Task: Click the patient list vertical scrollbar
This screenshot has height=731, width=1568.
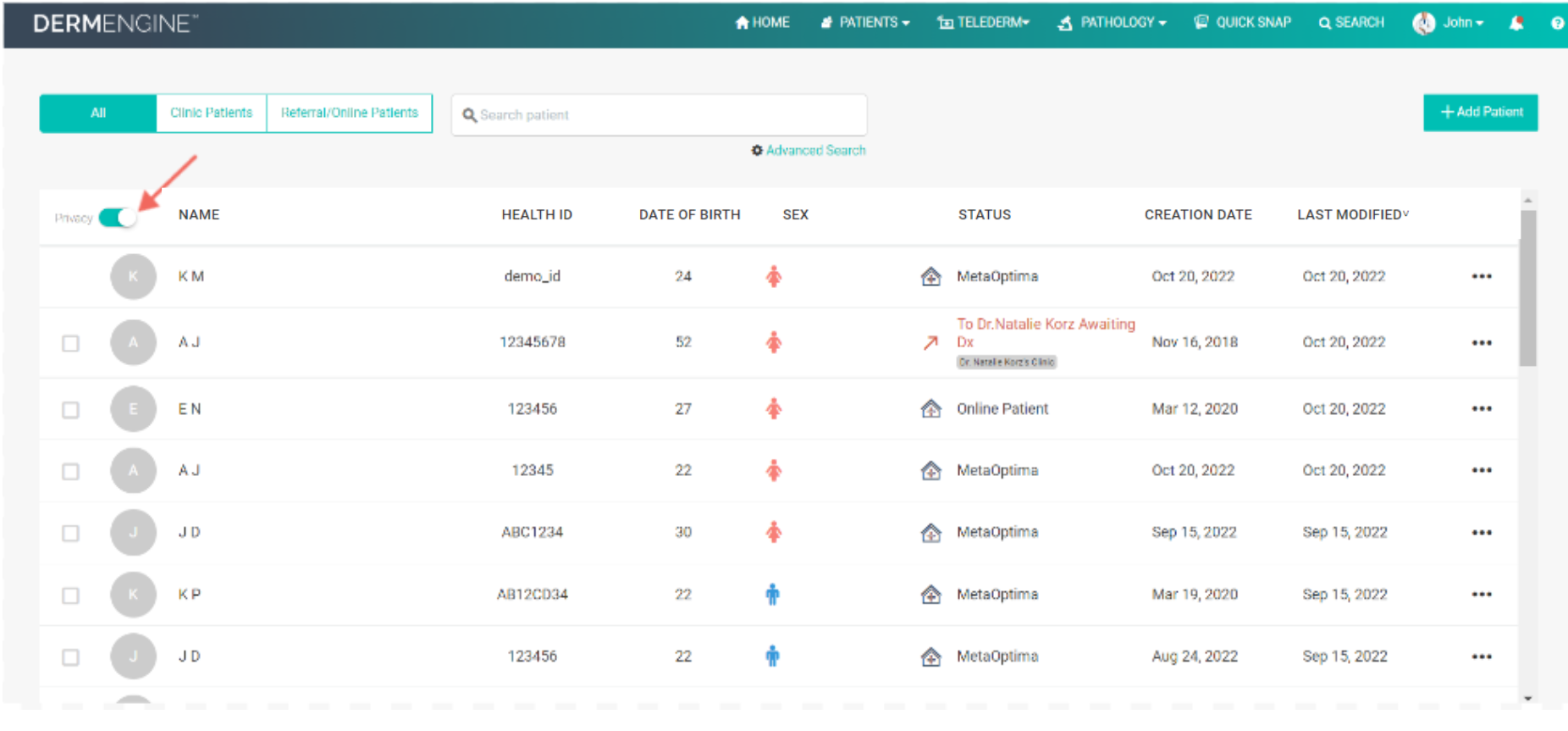Action: tap(1527, 288)
